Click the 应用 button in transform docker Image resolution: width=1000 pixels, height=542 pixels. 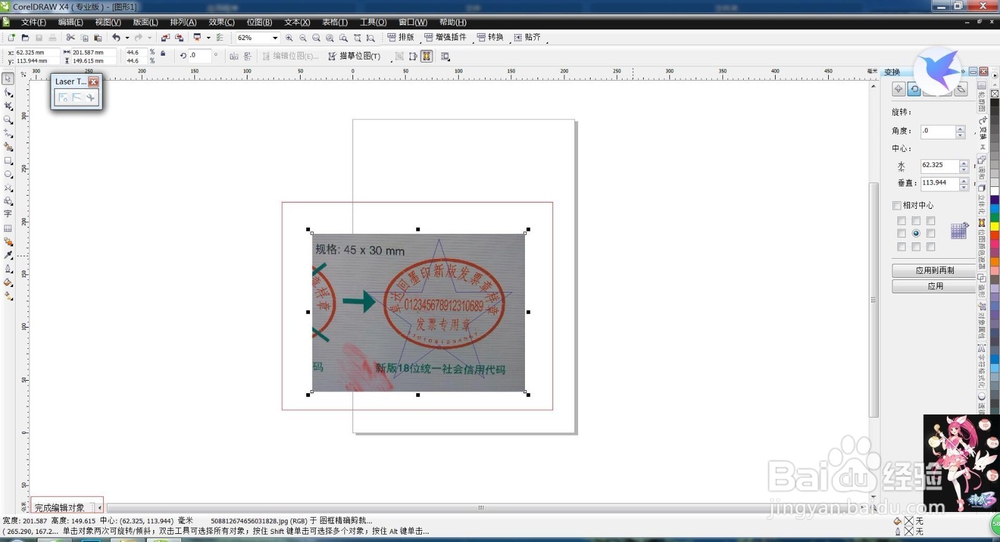(934, 286)
